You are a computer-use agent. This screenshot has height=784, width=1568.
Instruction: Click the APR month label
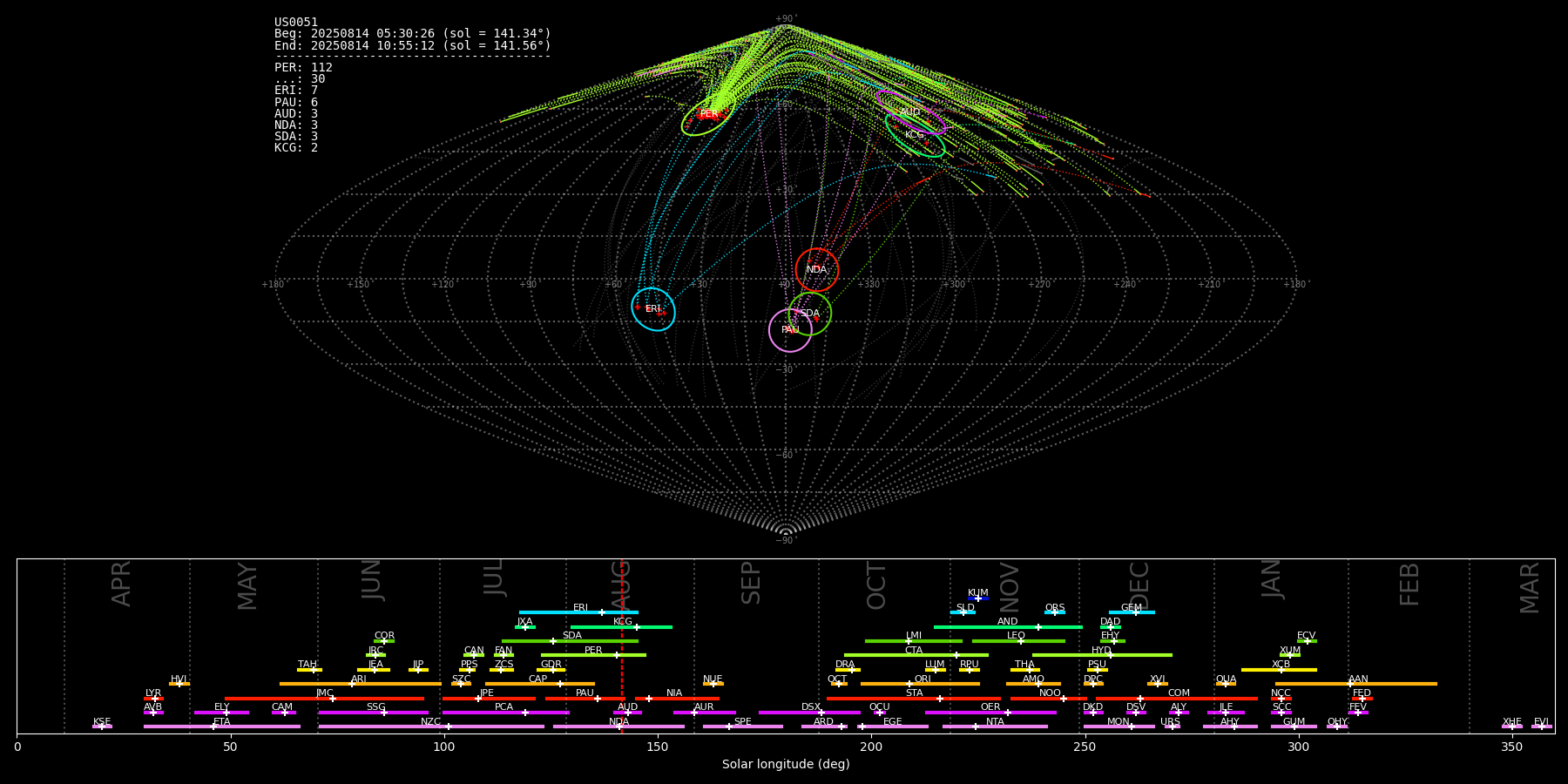coord(121,584)
